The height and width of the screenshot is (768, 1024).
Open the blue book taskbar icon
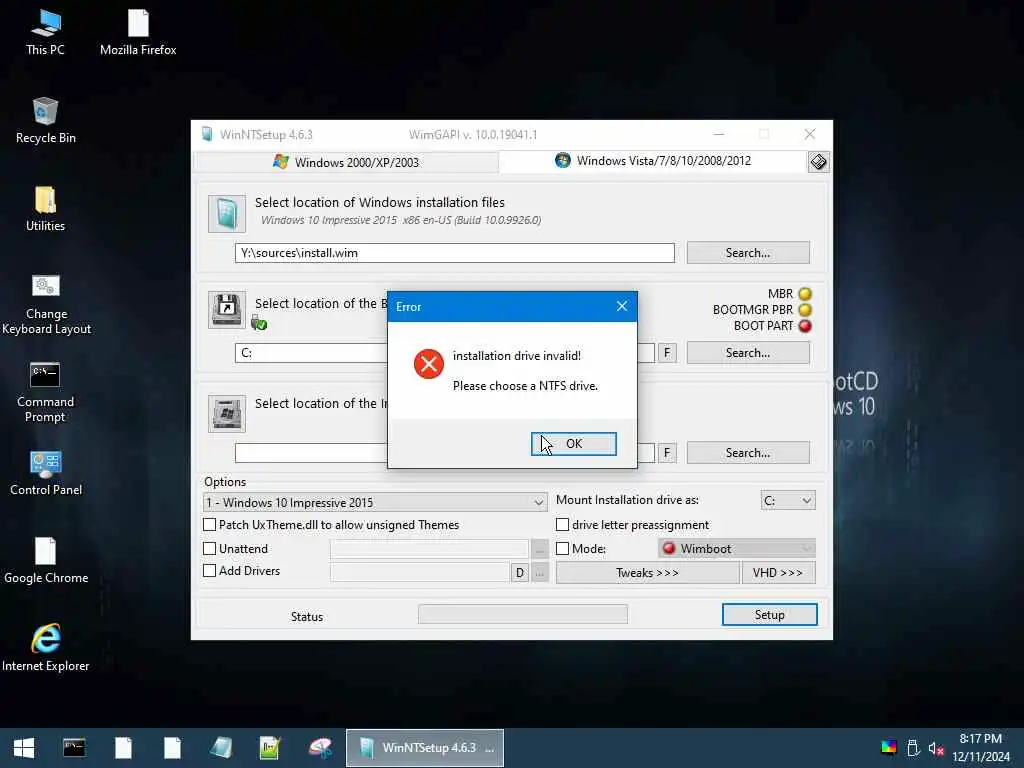coord(221,748)
